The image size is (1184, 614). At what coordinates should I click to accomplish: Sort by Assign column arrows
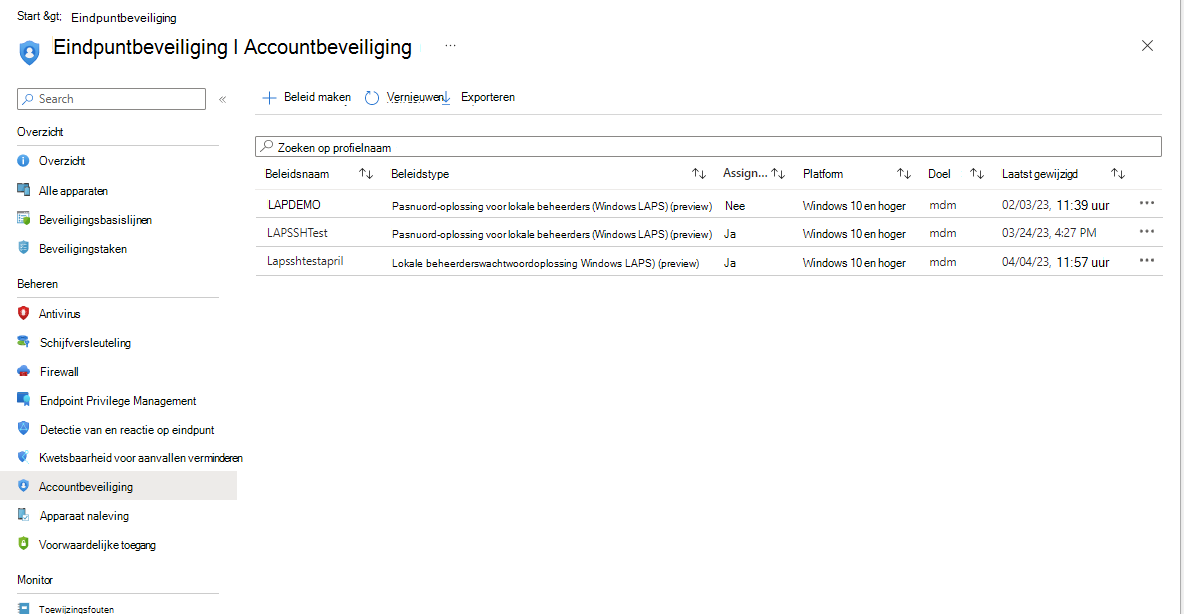point(779,174)
